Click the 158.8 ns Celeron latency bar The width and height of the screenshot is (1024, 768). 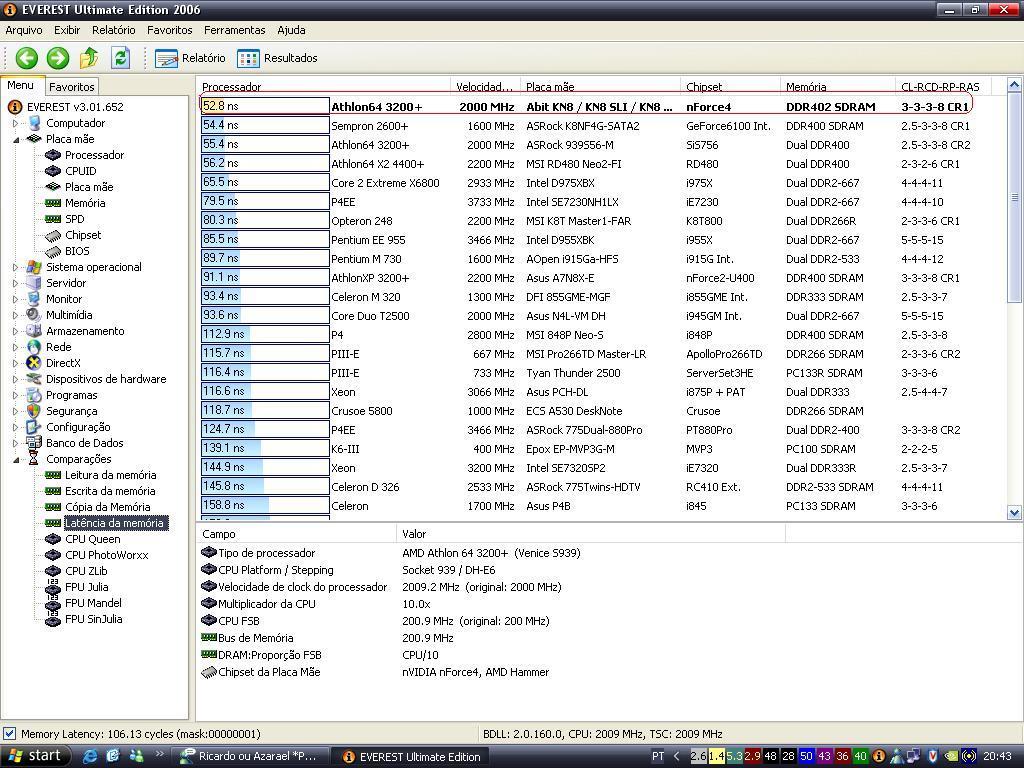coord(265,505)
